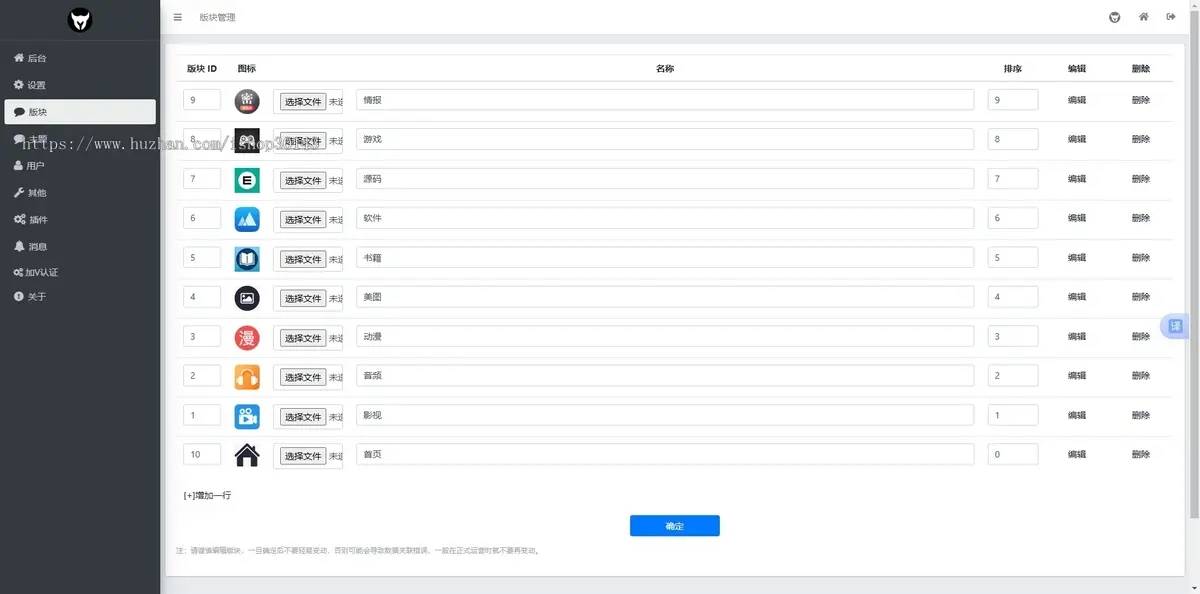The image size is (1200, 594).
Task: Click 删除 link for the 动漫 row
Action: point(1141,337)
